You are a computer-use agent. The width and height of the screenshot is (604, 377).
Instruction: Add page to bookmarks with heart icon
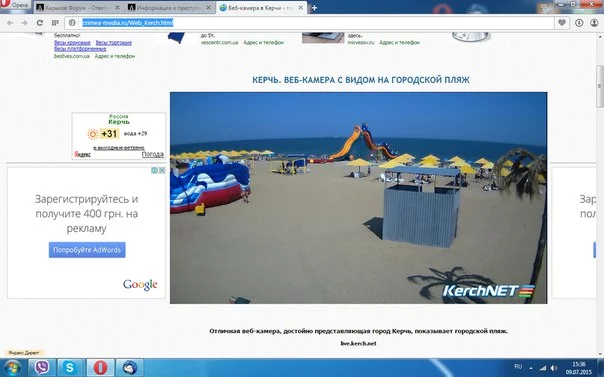tap(562, 23)
